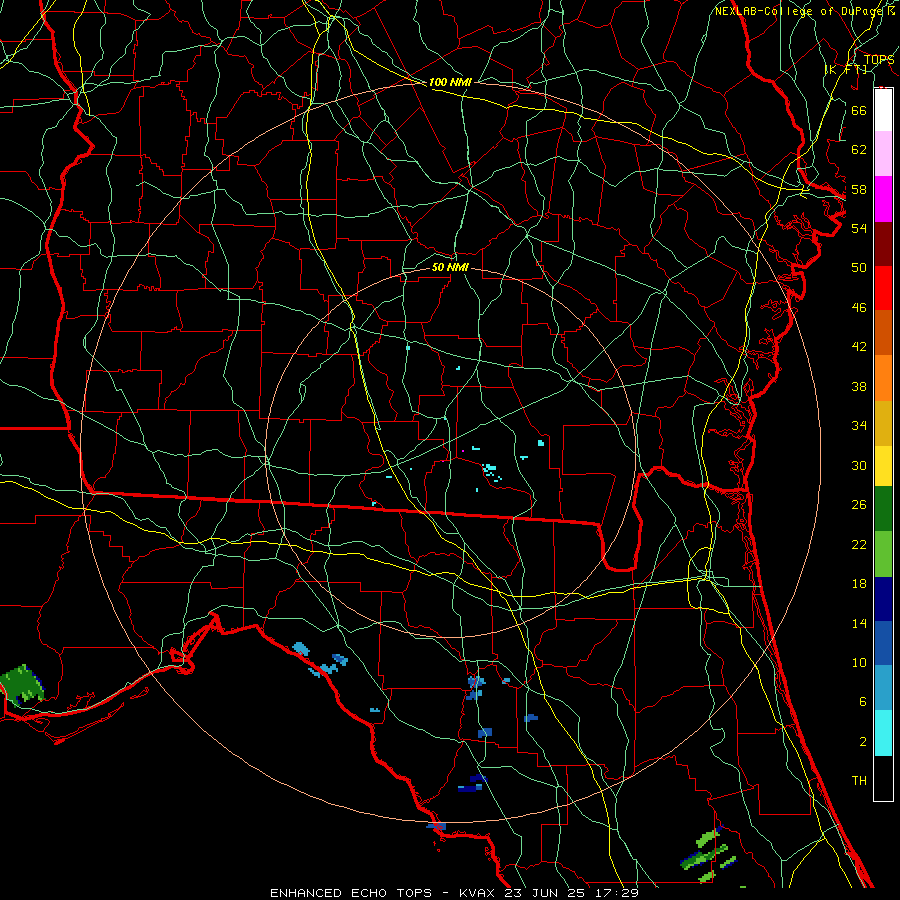Click the "50" legend label

(x=859, y=268)
